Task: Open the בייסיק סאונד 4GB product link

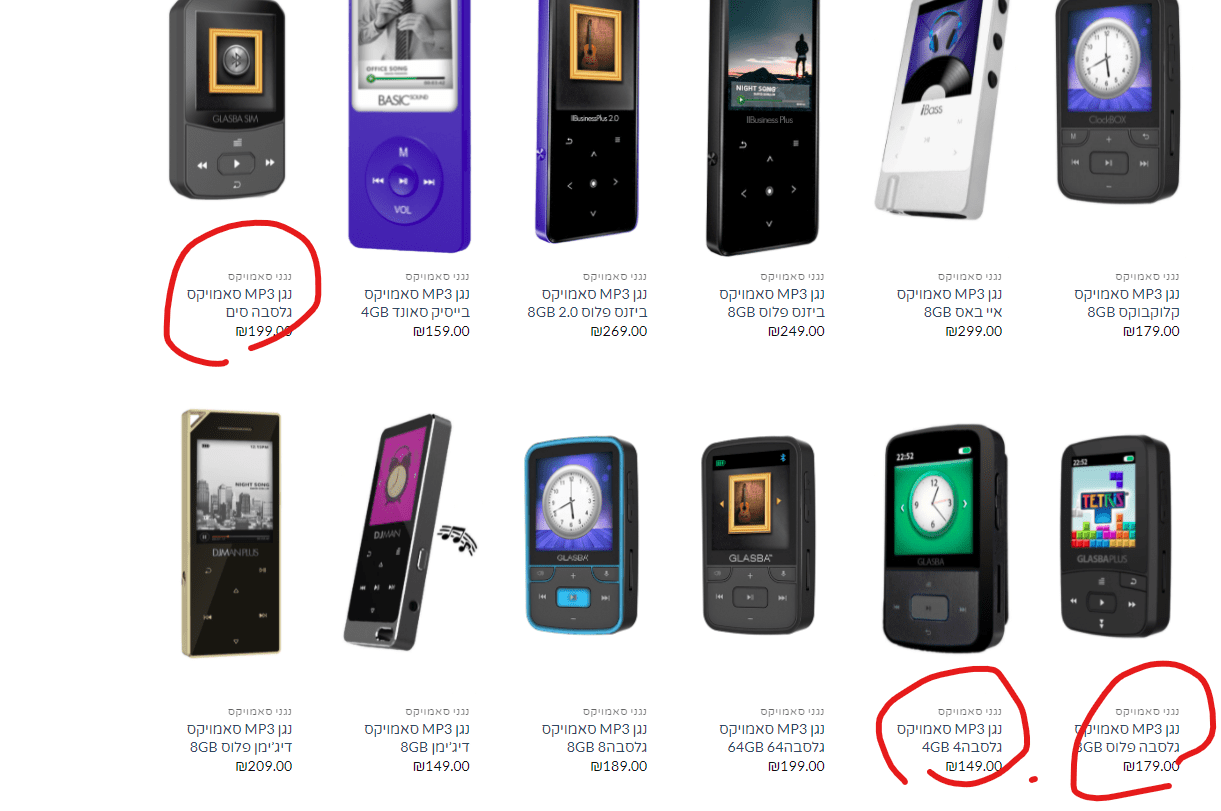Action: 417,303
